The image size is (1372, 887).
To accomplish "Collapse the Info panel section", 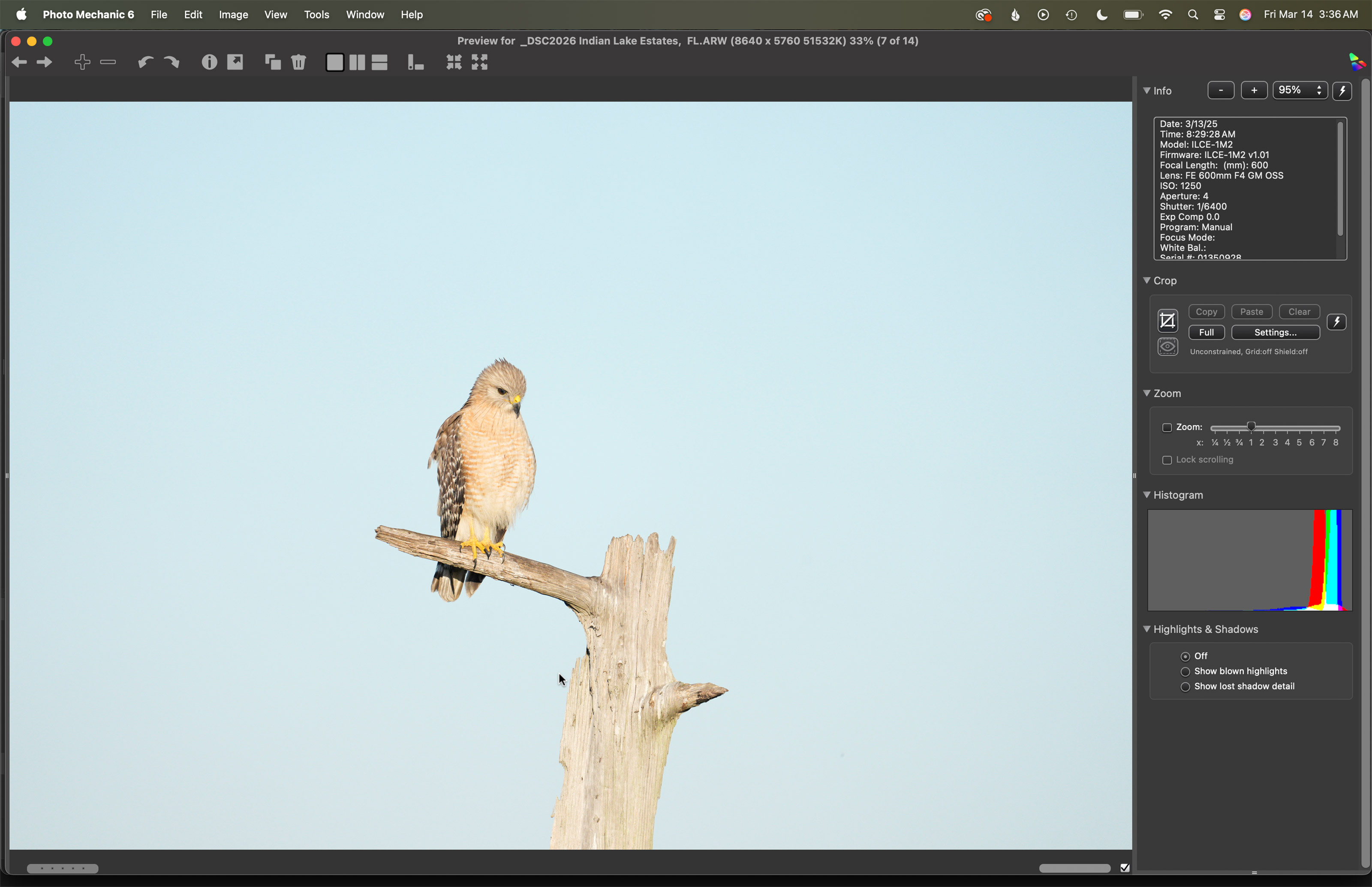I will point(1147,90).
